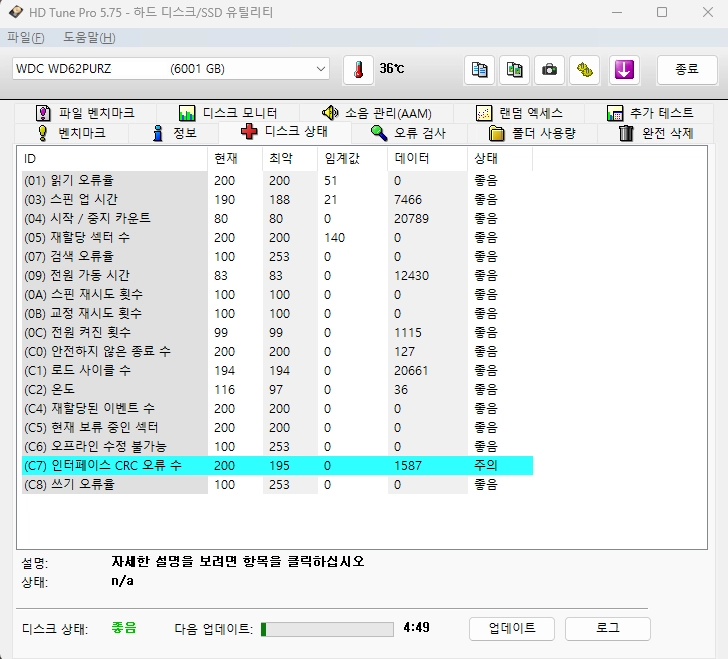
Task: Click the 현재 column header
Action: [x=235, y=159]
